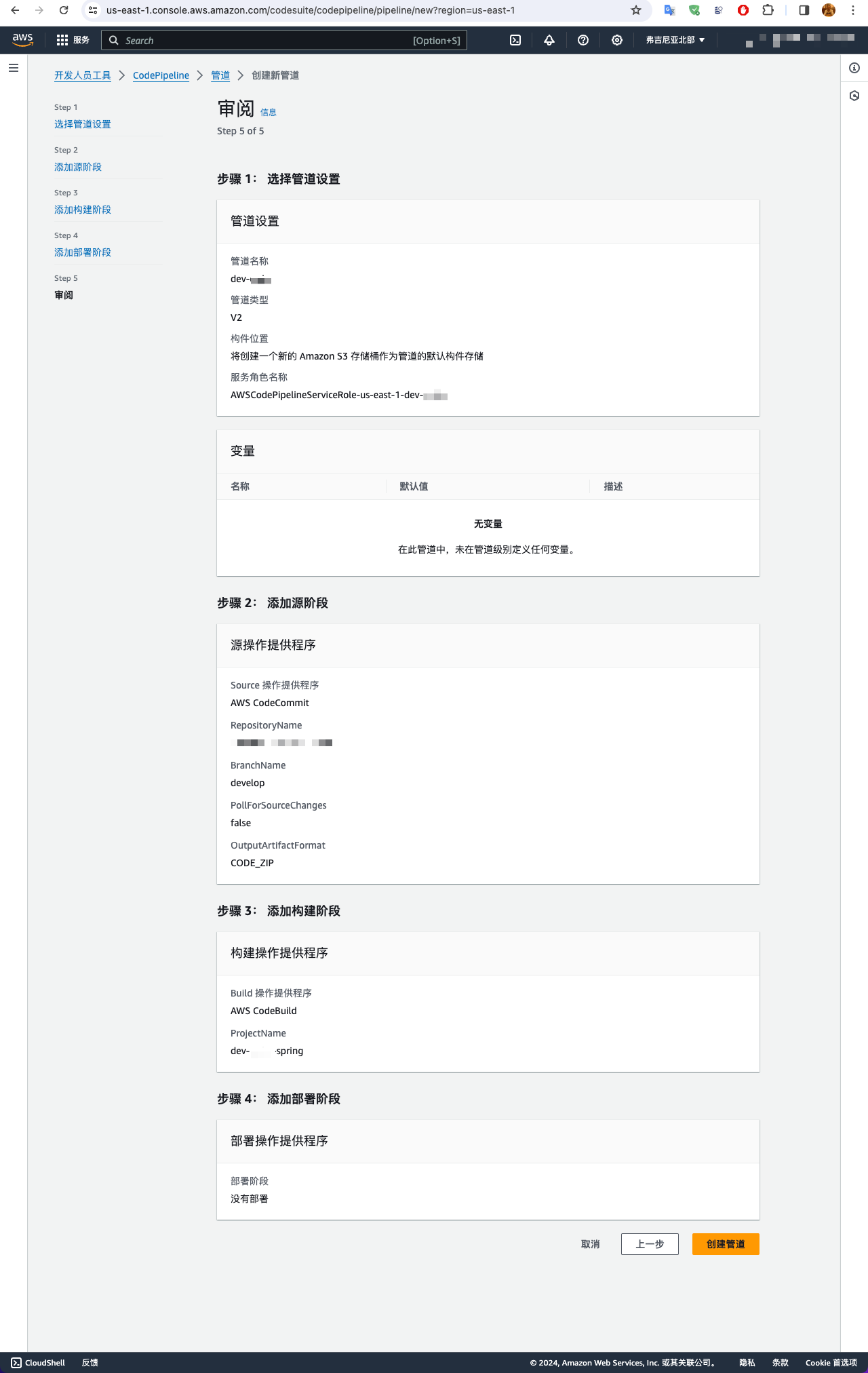Open the 信息 link next to 审阅
The width and height of the screenshot is (868, 1373).
(x=269, y=113)
